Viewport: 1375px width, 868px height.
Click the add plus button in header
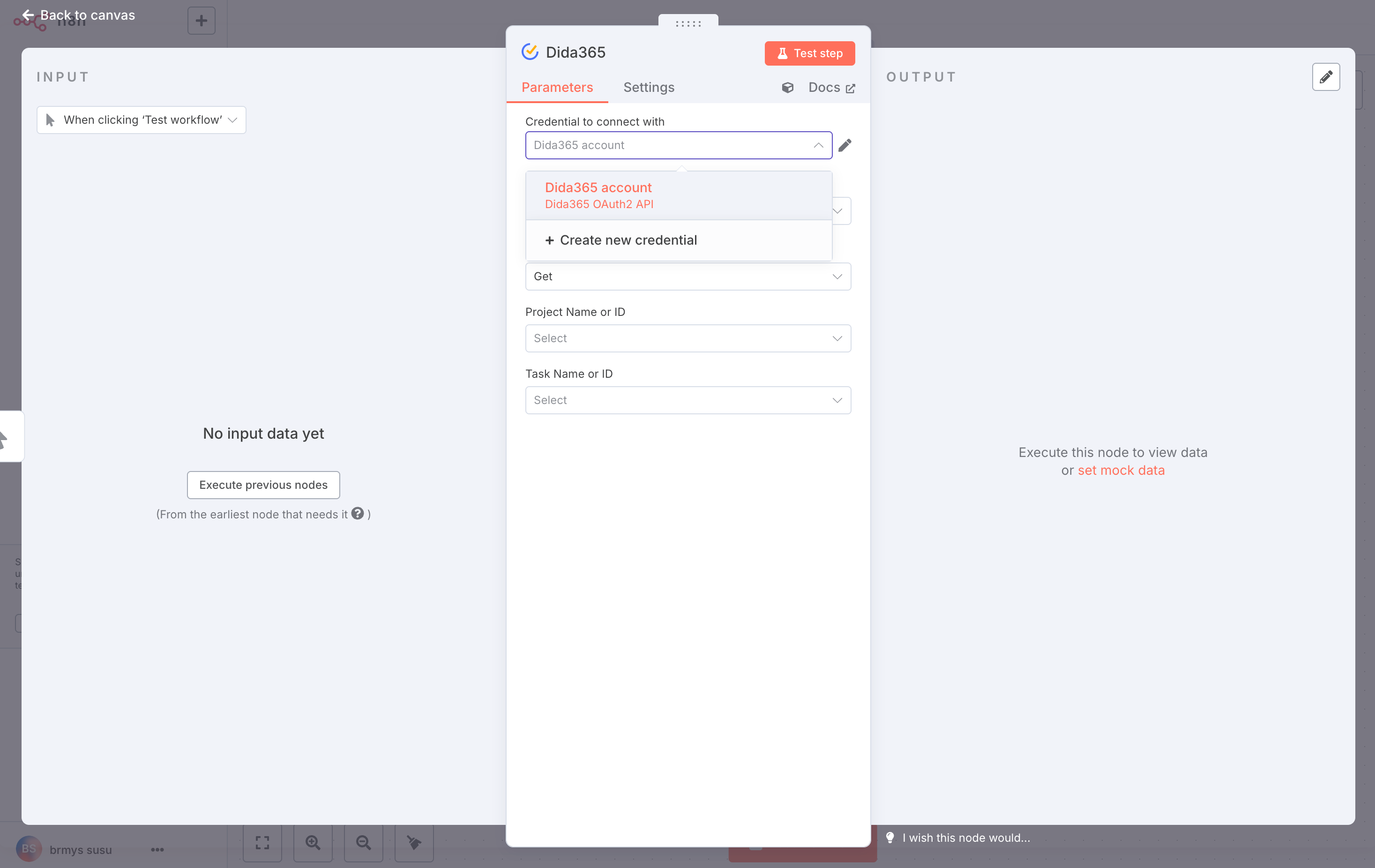point(201,21)
